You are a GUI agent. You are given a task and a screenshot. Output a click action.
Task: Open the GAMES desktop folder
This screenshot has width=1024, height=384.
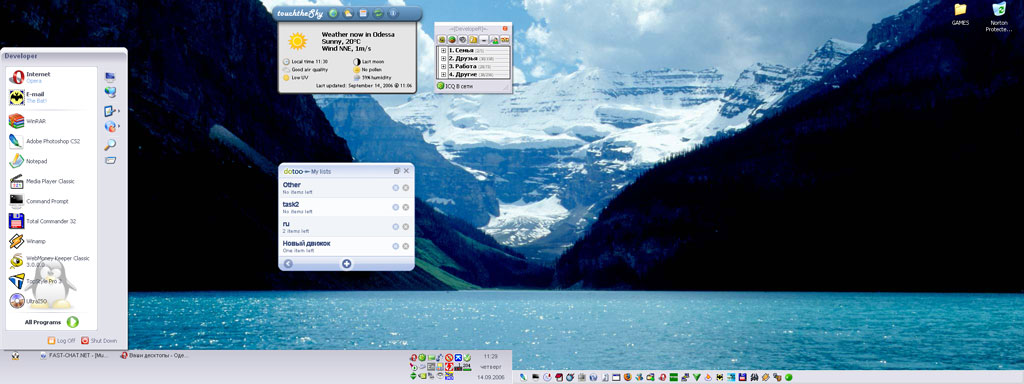960,14
